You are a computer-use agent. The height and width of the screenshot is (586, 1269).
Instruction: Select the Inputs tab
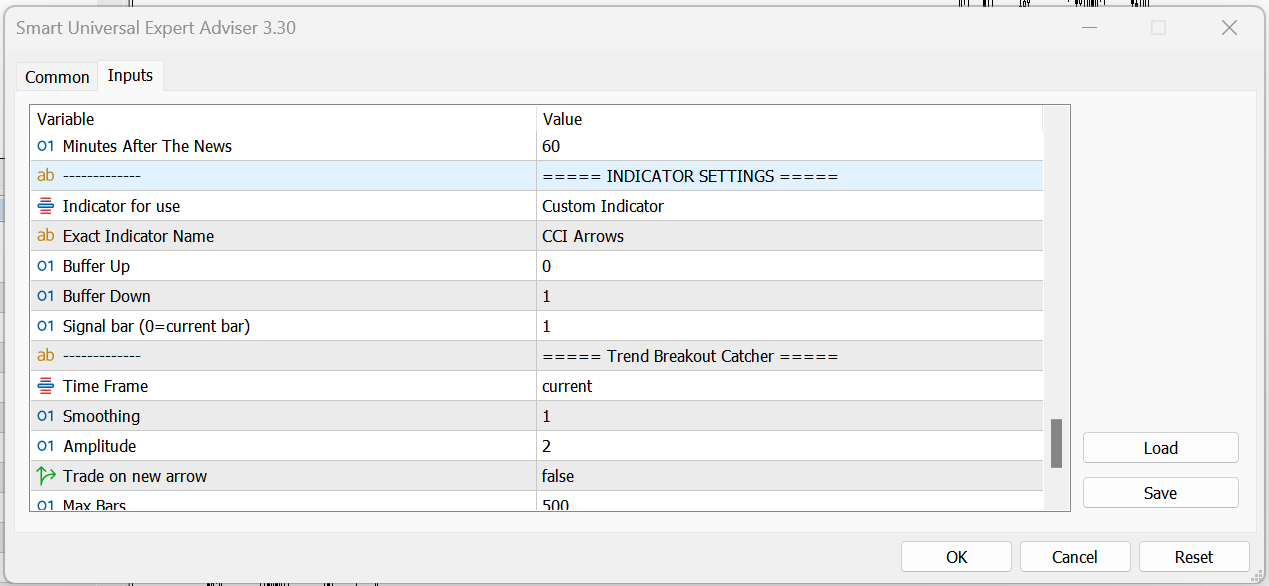130,76
